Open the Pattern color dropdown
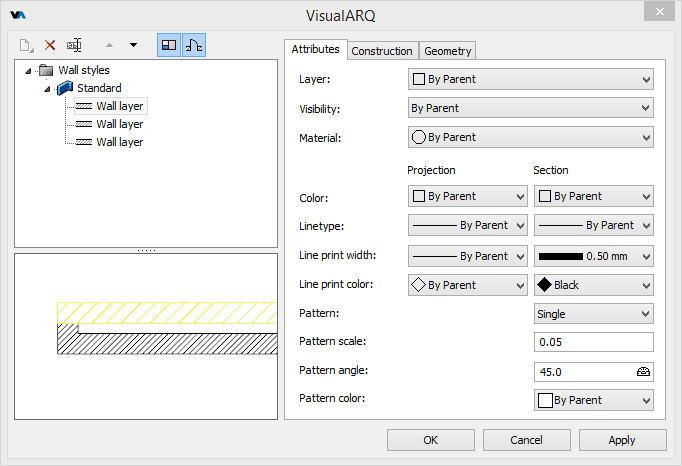The height and width of the screenshot is (466, 682). click(x=594, y=400)
